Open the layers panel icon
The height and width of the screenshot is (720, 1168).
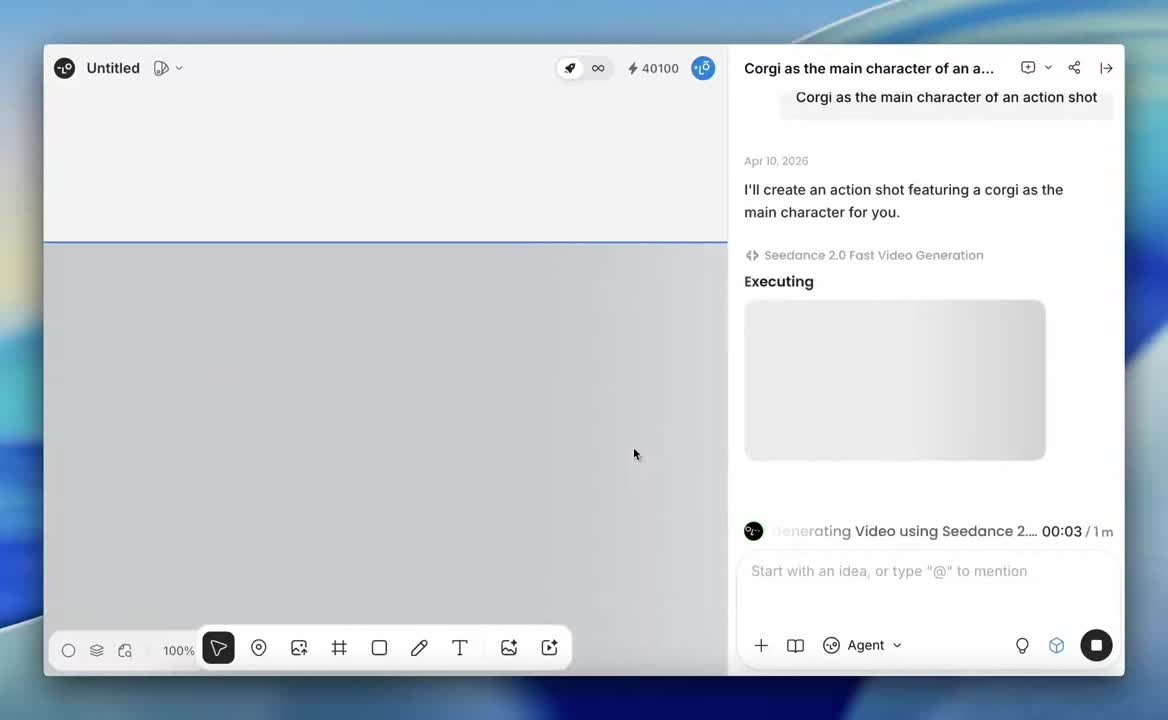97,651
